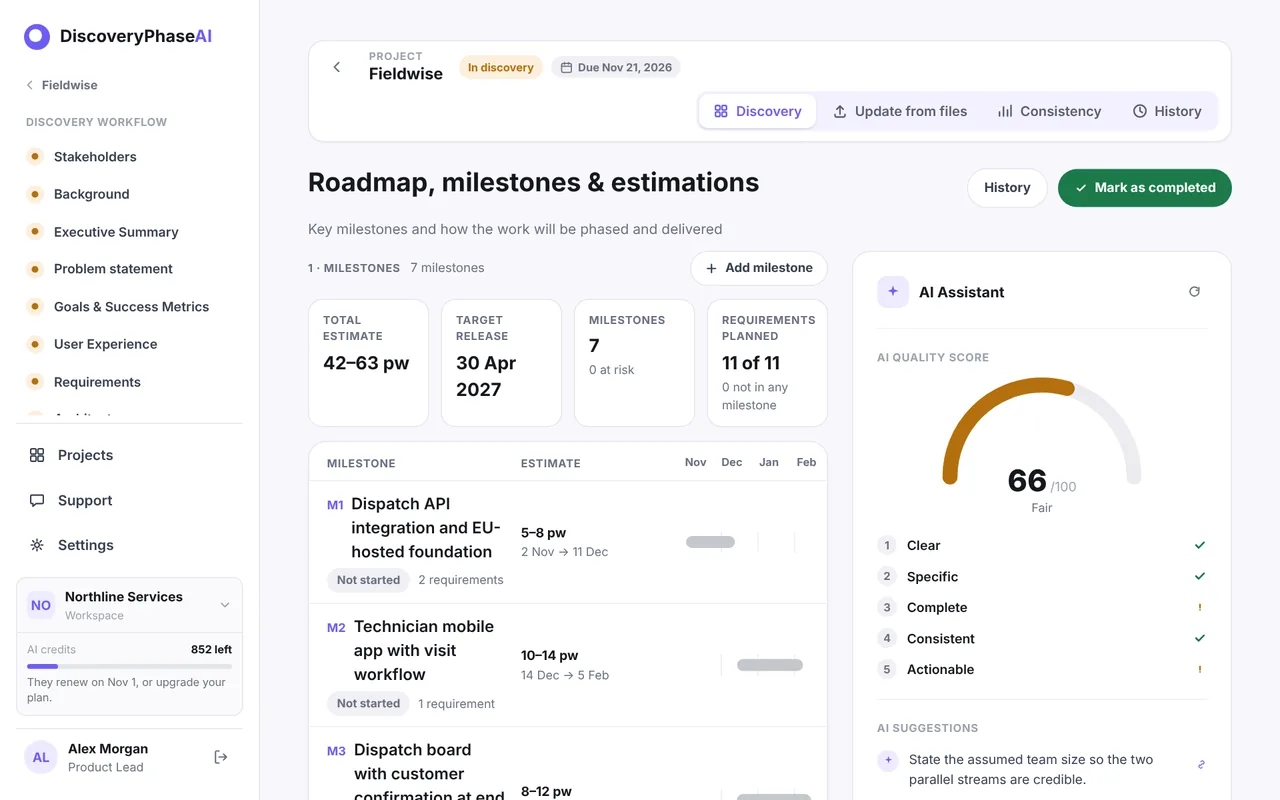Viewport: 1280px width, 800px height.
Task: Click the Requirements status dot
Action: pos(35,382)
